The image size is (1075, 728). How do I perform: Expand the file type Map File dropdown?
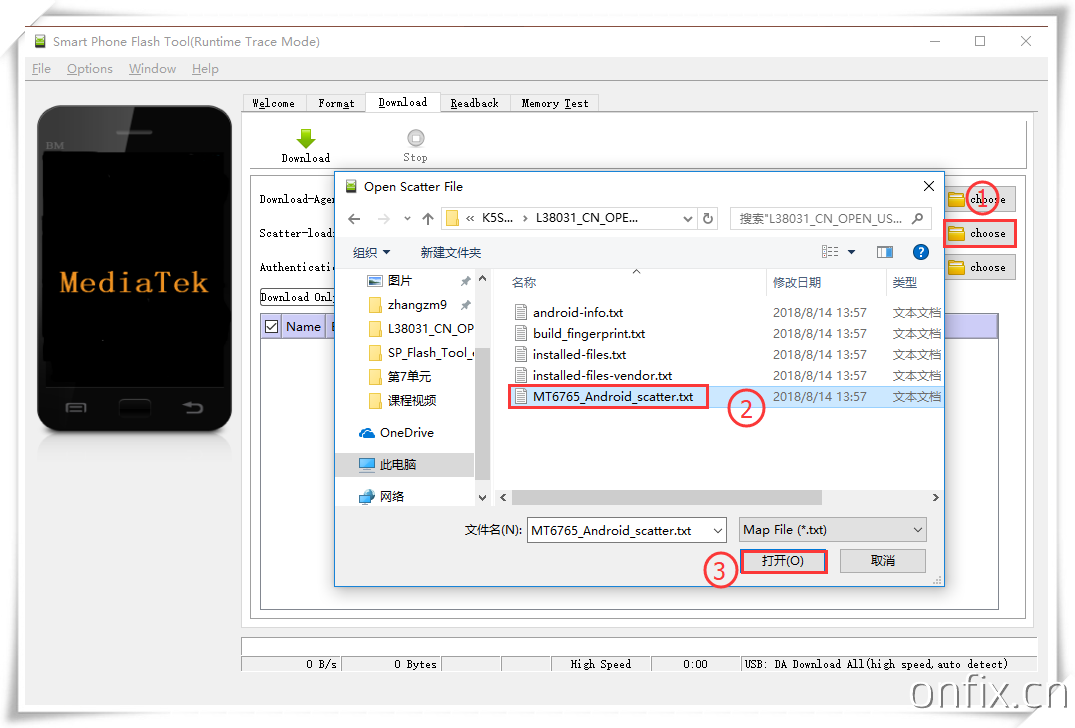coord(918,530)
